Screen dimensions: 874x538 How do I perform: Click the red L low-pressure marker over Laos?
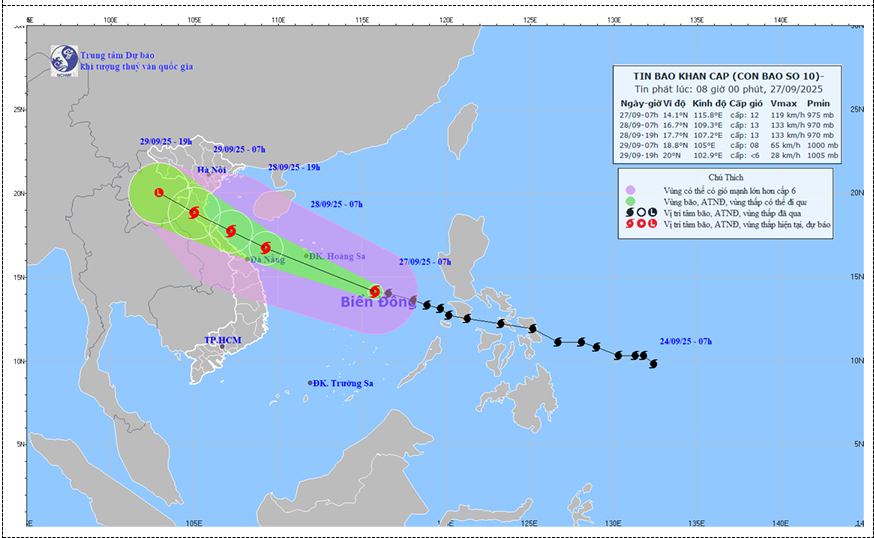click(159, 192)
